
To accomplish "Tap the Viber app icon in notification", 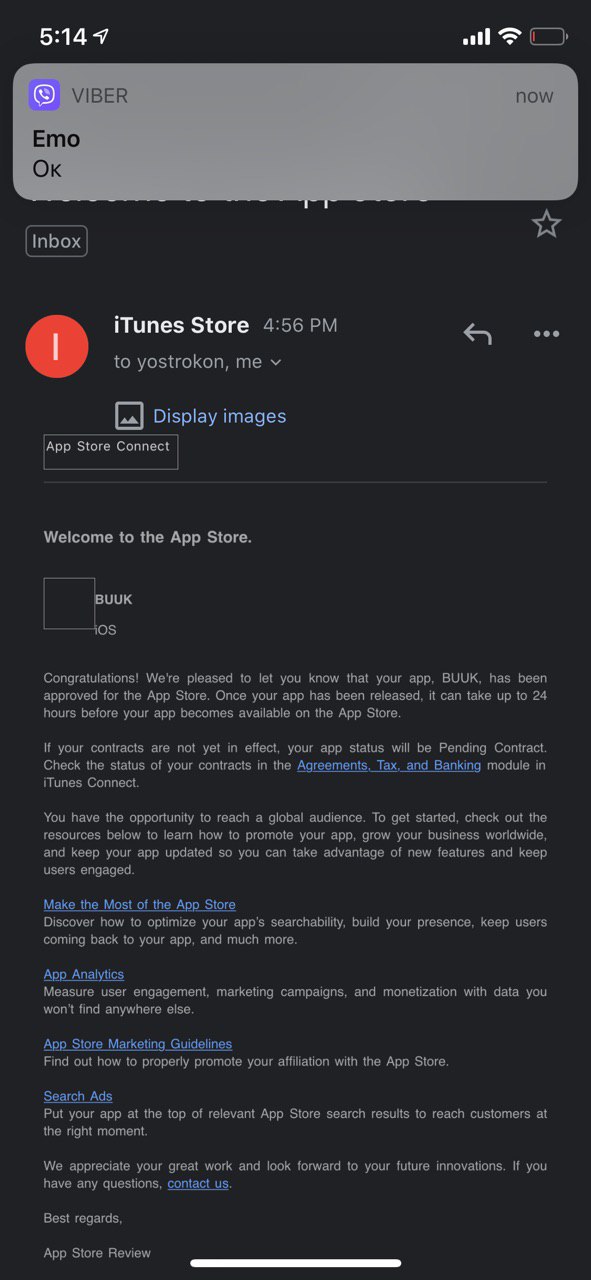I will [x=45, y=96].
